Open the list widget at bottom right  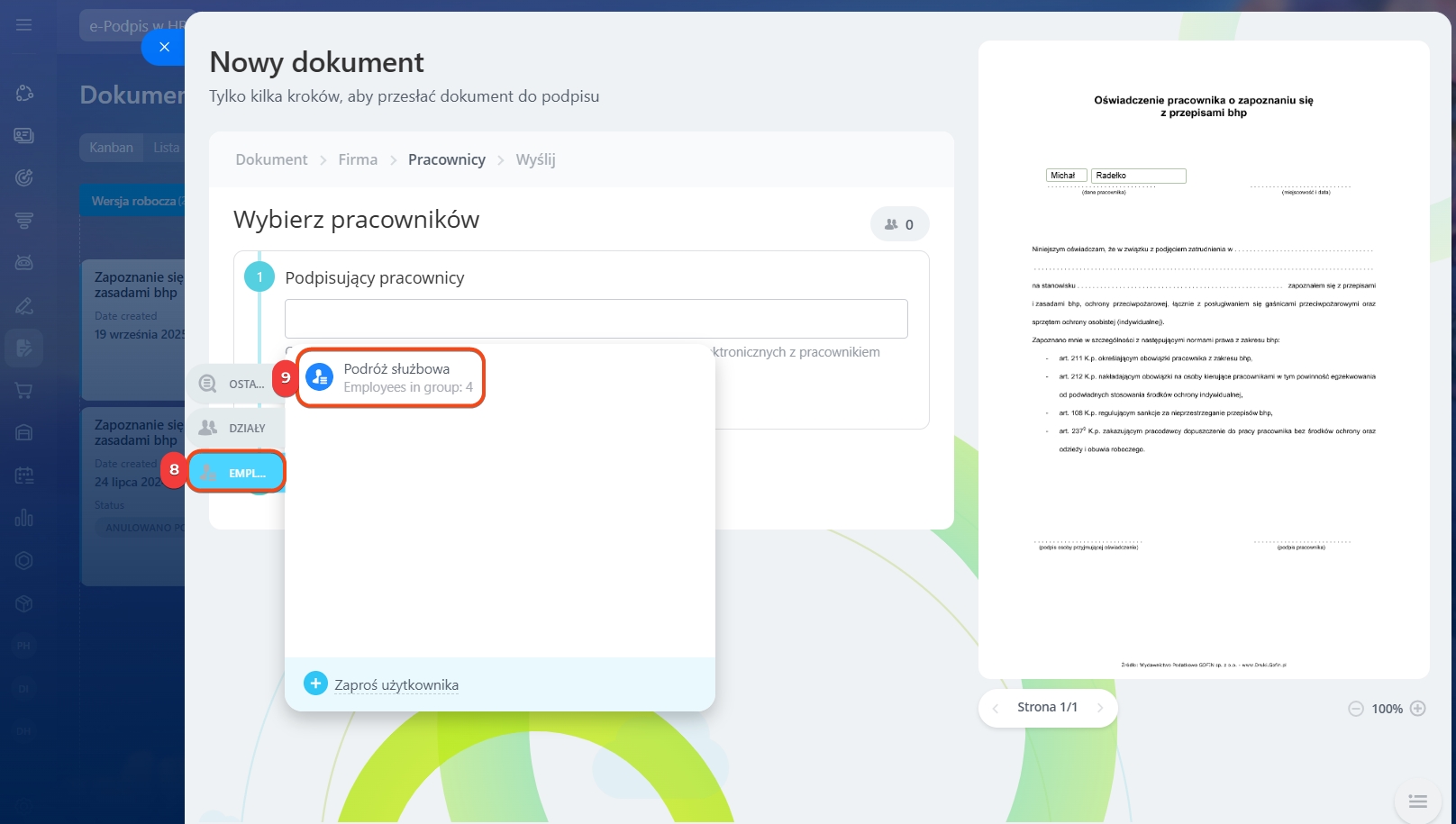(1418, 801)
